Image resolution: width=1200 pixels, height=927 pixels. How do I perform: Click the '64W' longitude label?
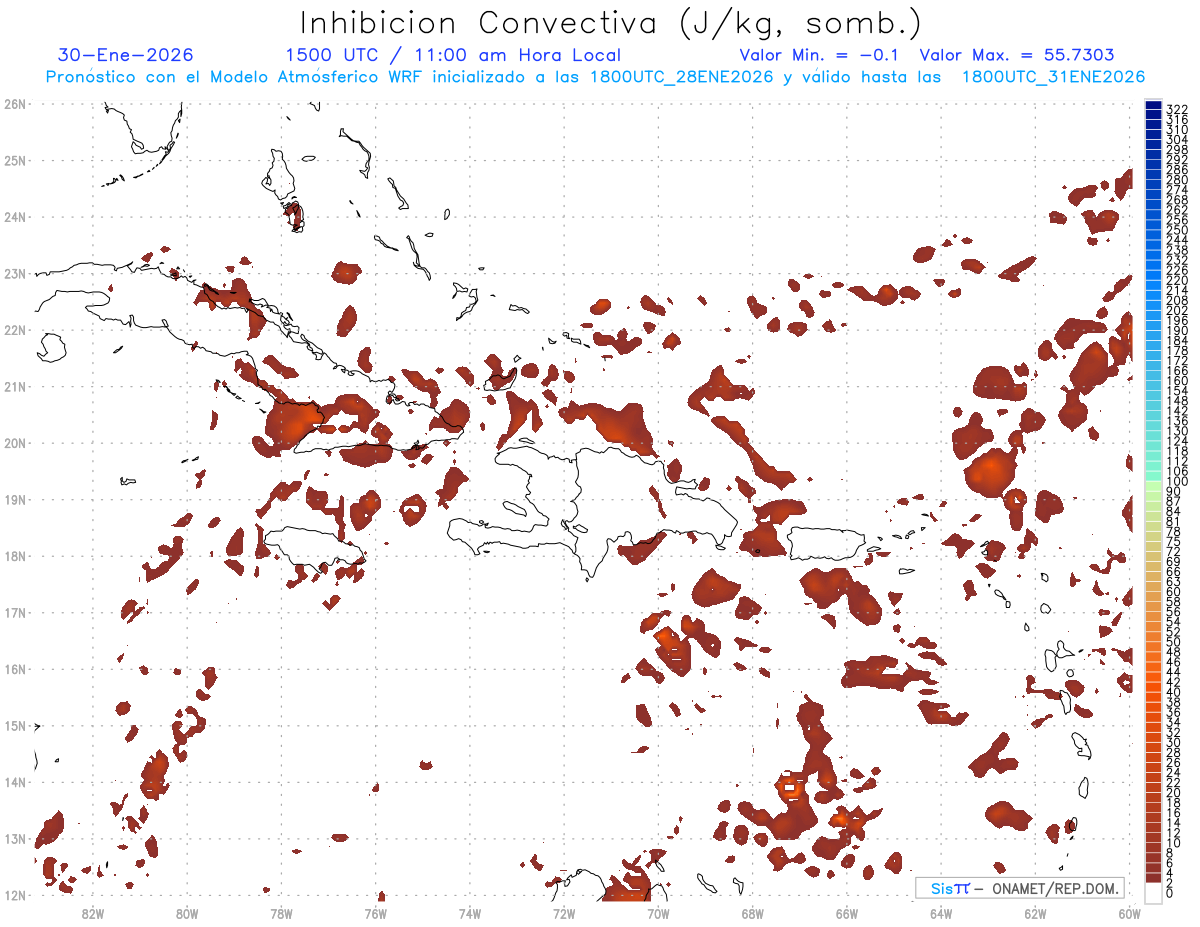pyautogui.click(x=941, y=913)
